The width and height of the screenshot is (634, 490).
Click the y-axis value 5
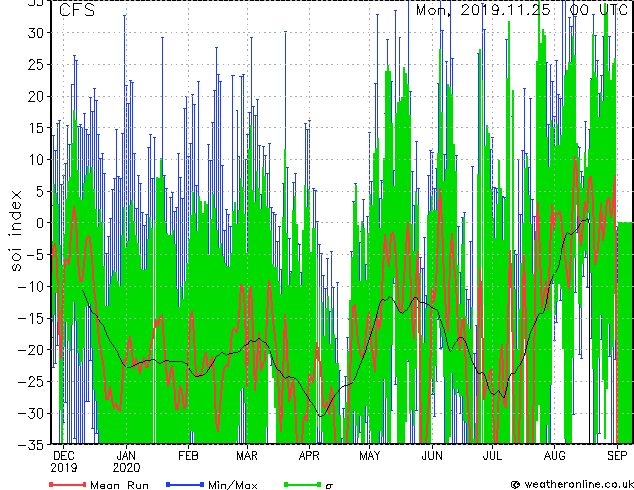tap(40, 191)
